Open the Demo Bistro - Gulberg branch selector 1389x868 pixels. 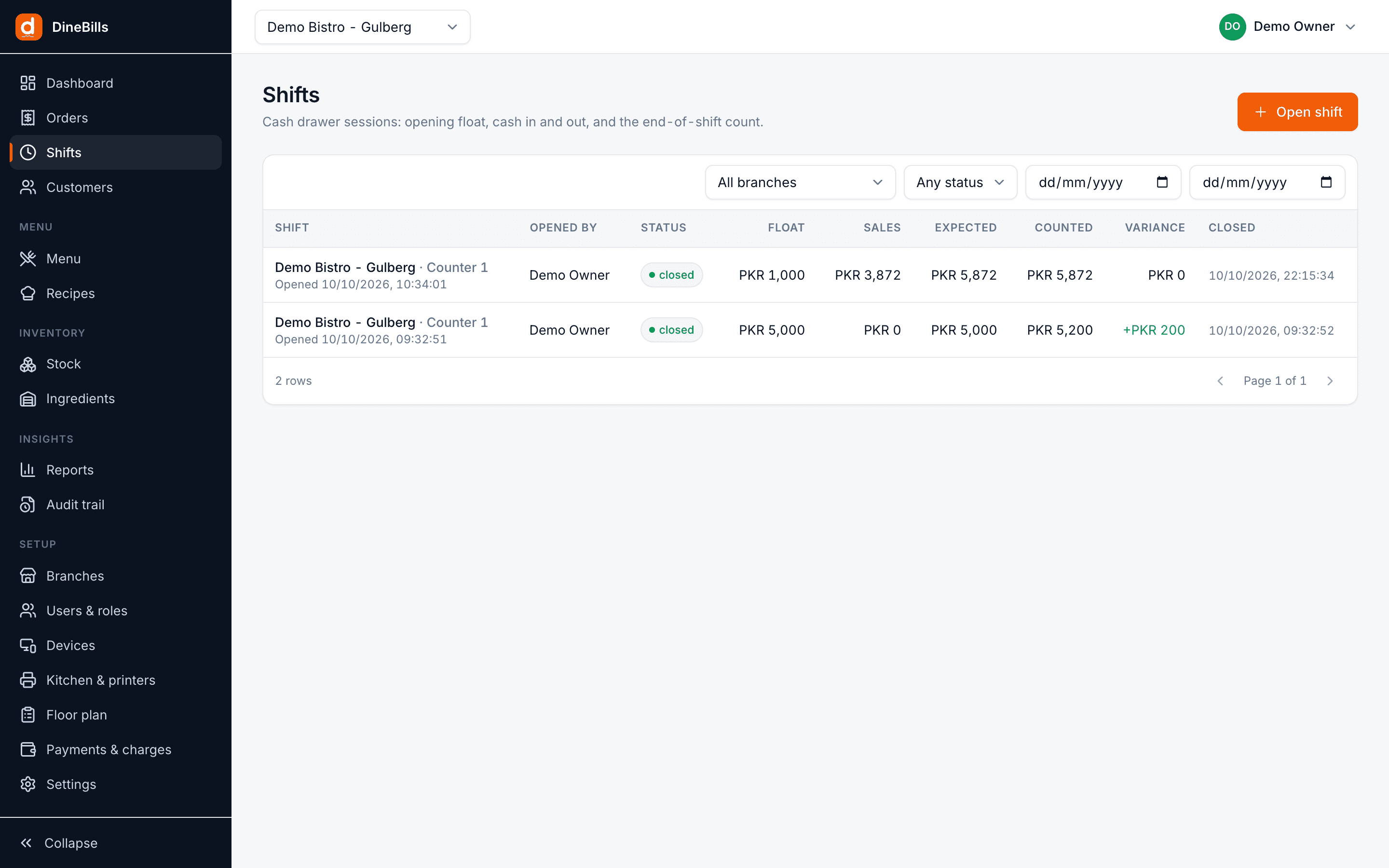click(362, 27)
